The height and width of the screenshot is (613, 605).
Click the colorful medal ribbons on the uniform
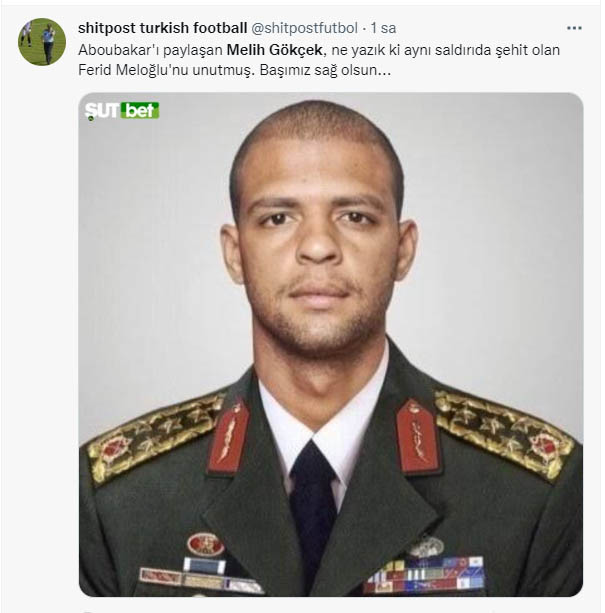click(x=423, y=576)
